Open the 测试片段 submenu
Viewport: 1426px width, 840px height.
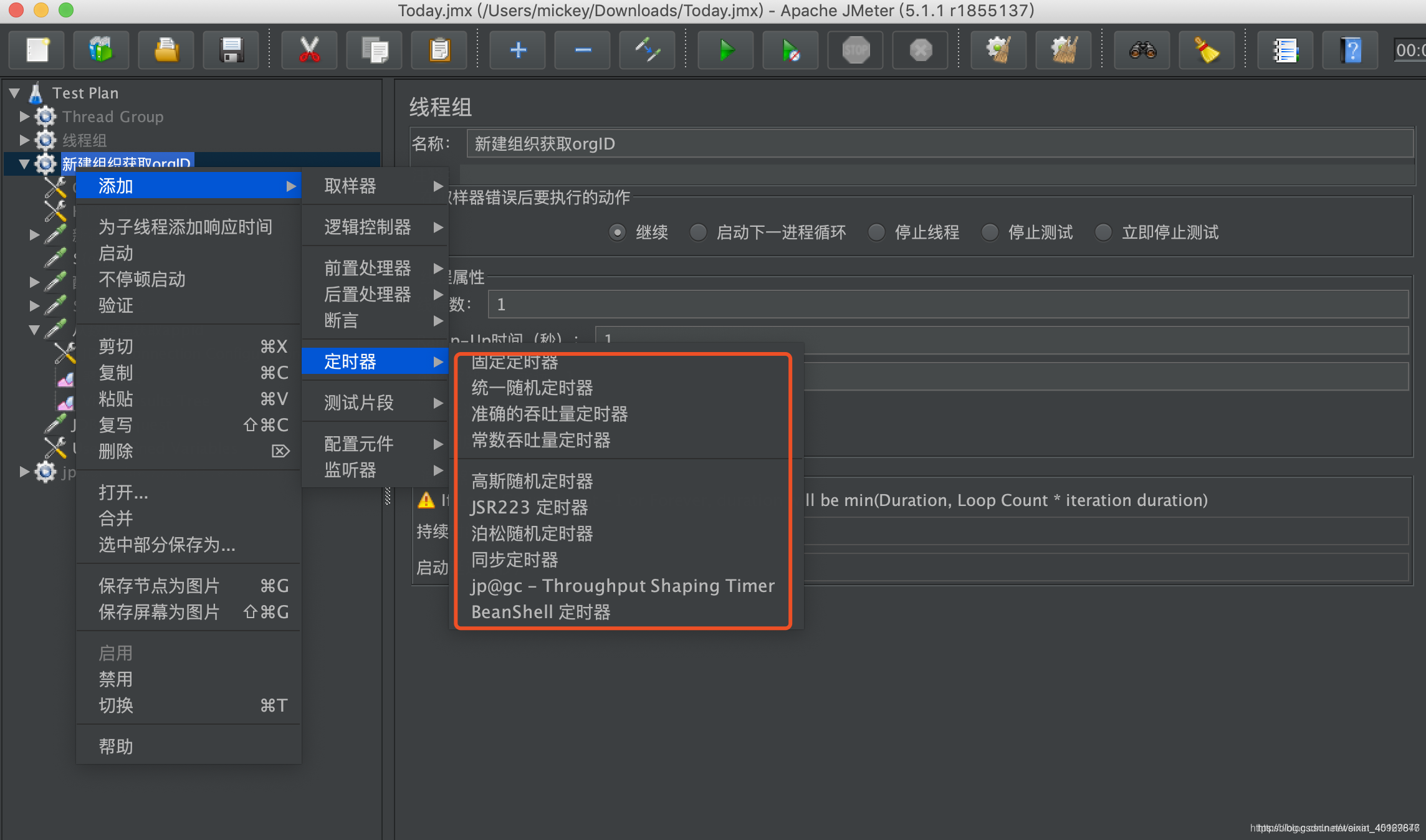pos(375,403)
